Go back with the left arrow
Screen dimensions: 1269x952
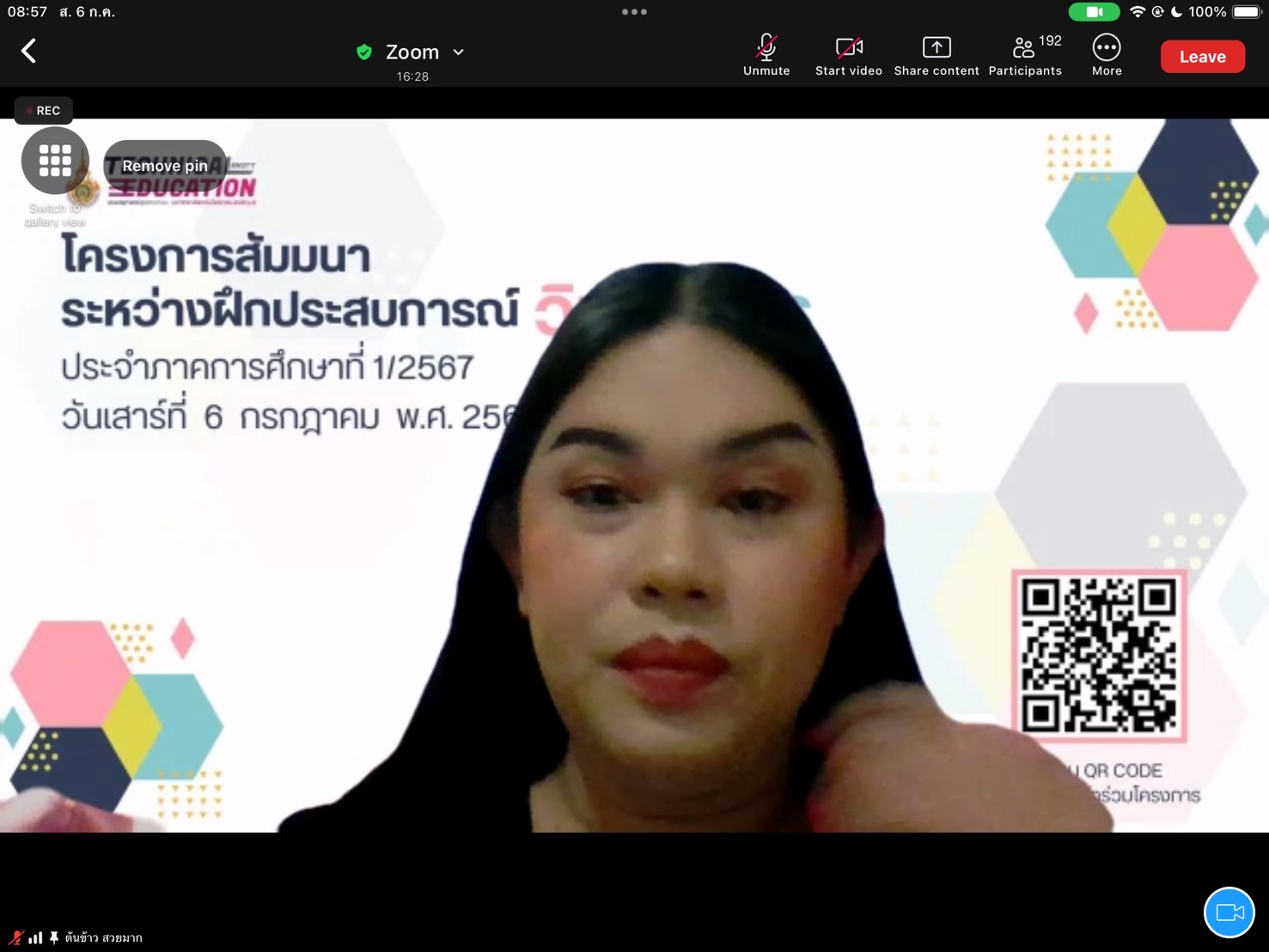(x=28, y=52)
